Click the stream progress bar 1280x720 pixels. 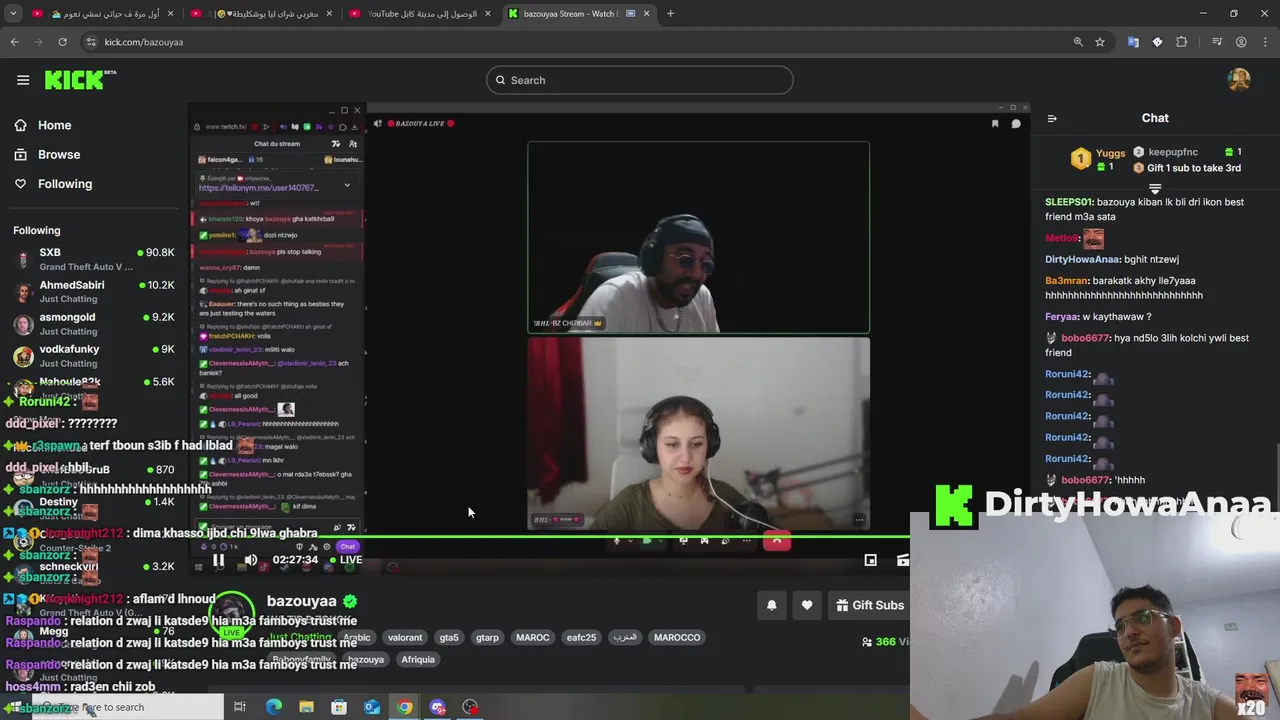[x=548, y=538]
